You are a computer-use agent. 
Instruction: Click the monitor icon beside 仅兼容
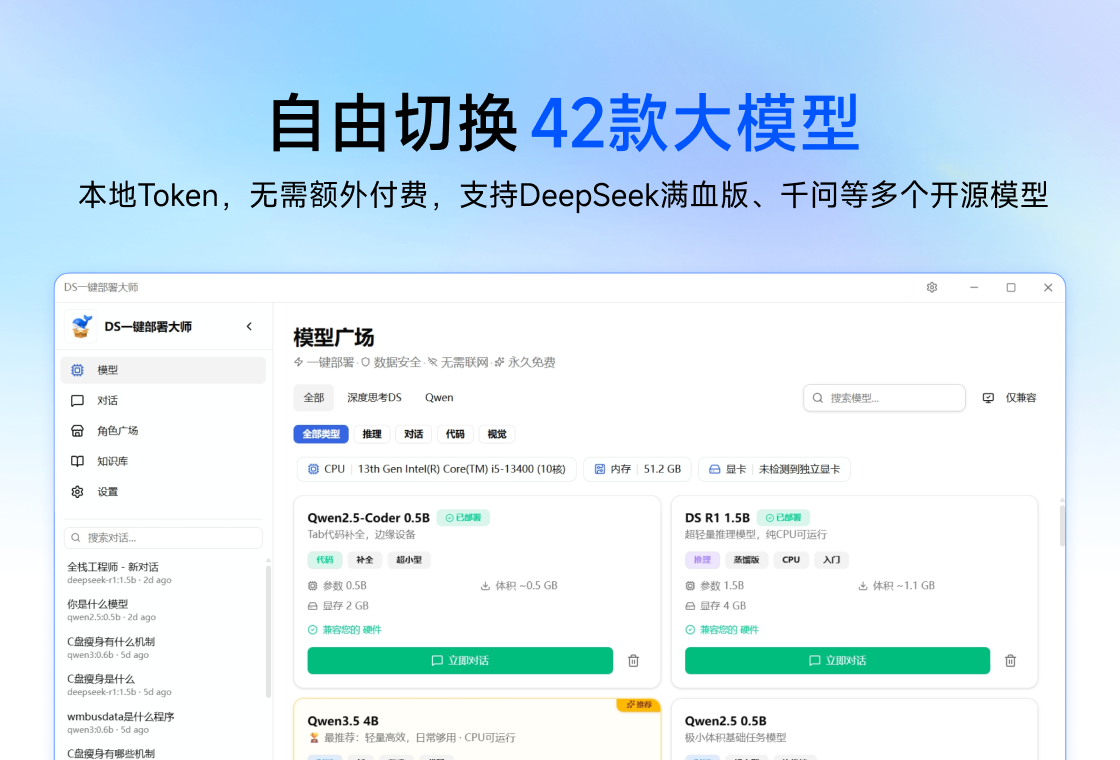(988, 398)
